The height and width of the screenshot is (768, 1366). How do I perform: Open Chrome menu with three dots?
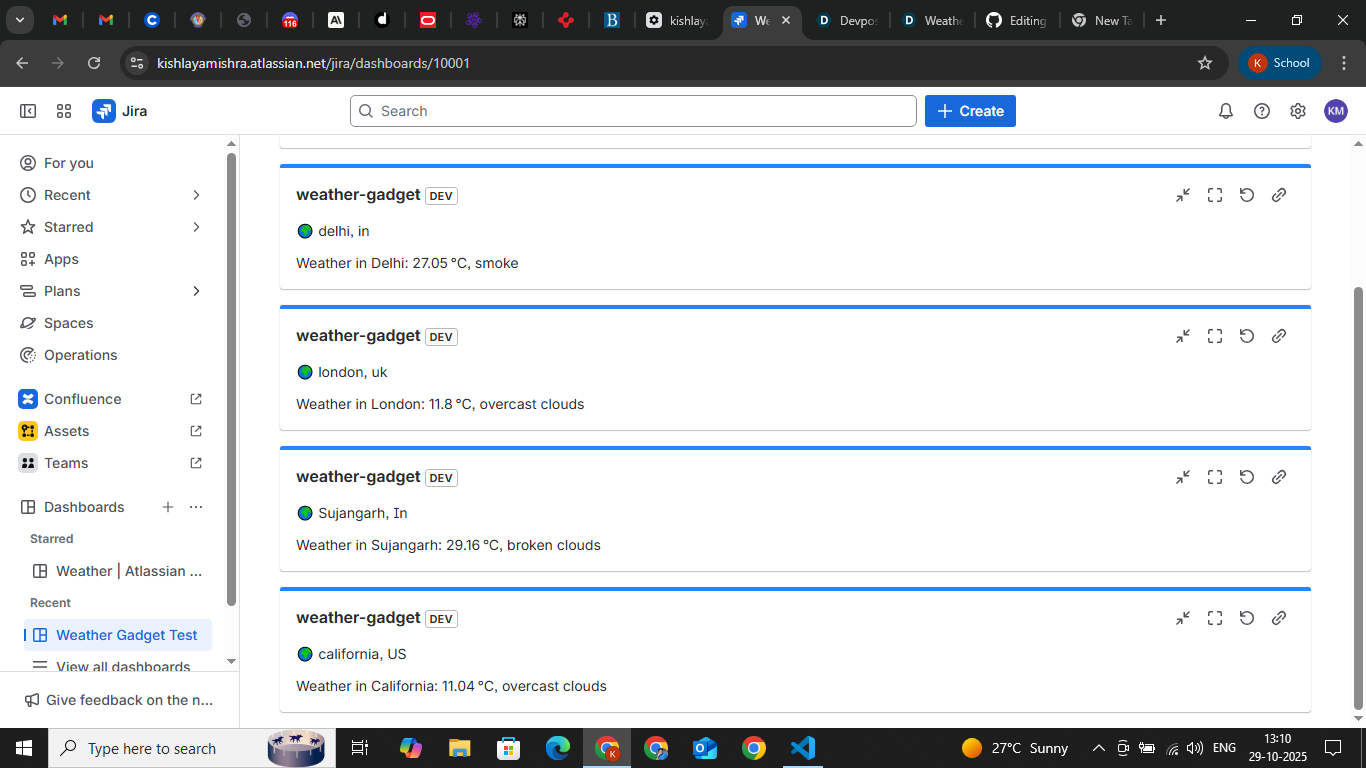point(1342,63)
